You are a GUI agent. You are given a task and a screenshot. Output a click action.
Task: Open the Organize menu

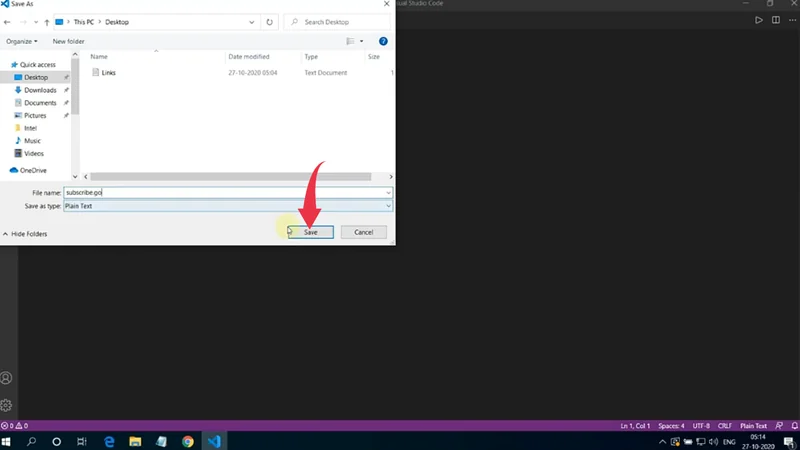click(x=22, y=41)
